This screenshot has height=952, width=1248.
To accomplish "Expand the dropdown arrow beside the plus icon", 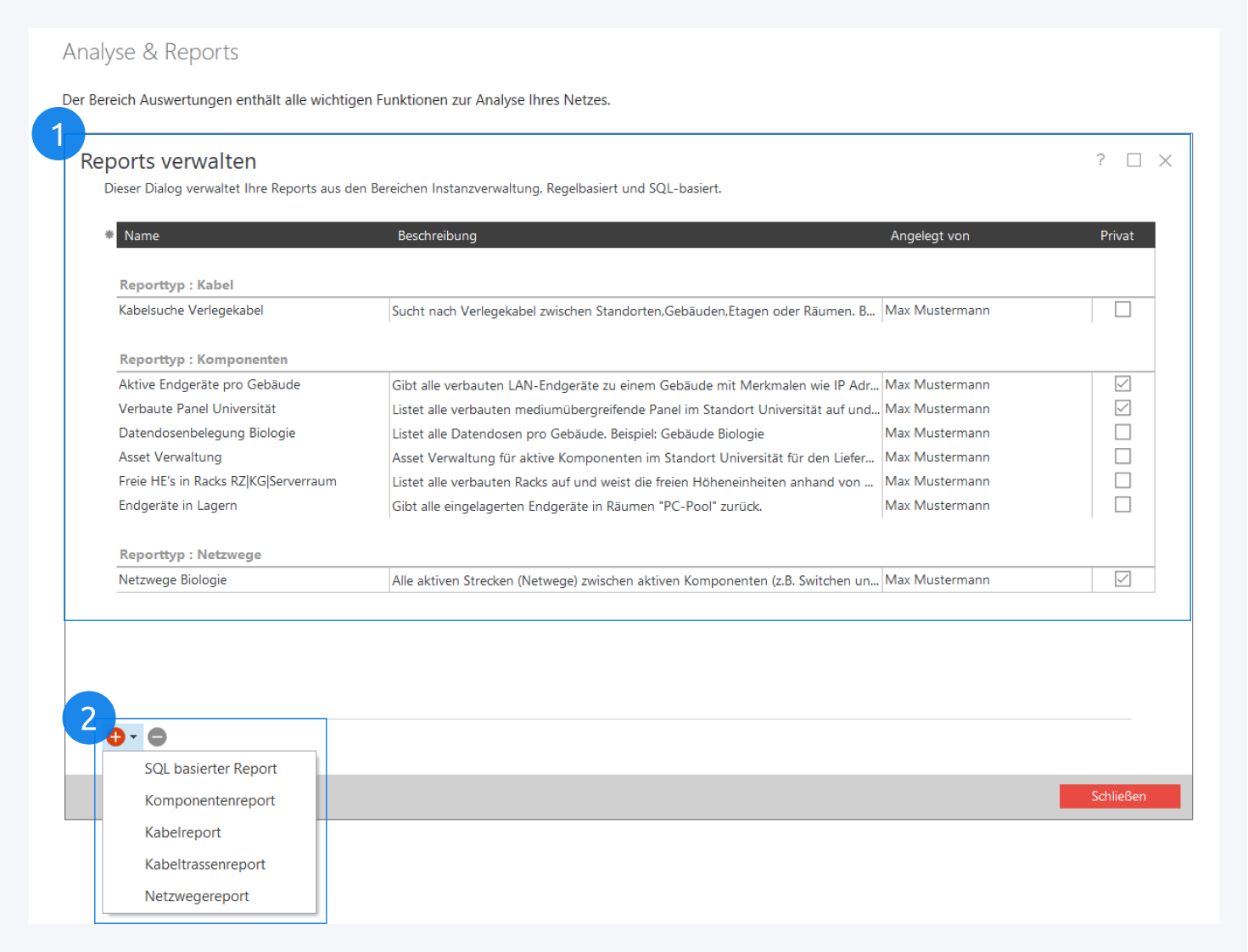I will coord(134,737).
